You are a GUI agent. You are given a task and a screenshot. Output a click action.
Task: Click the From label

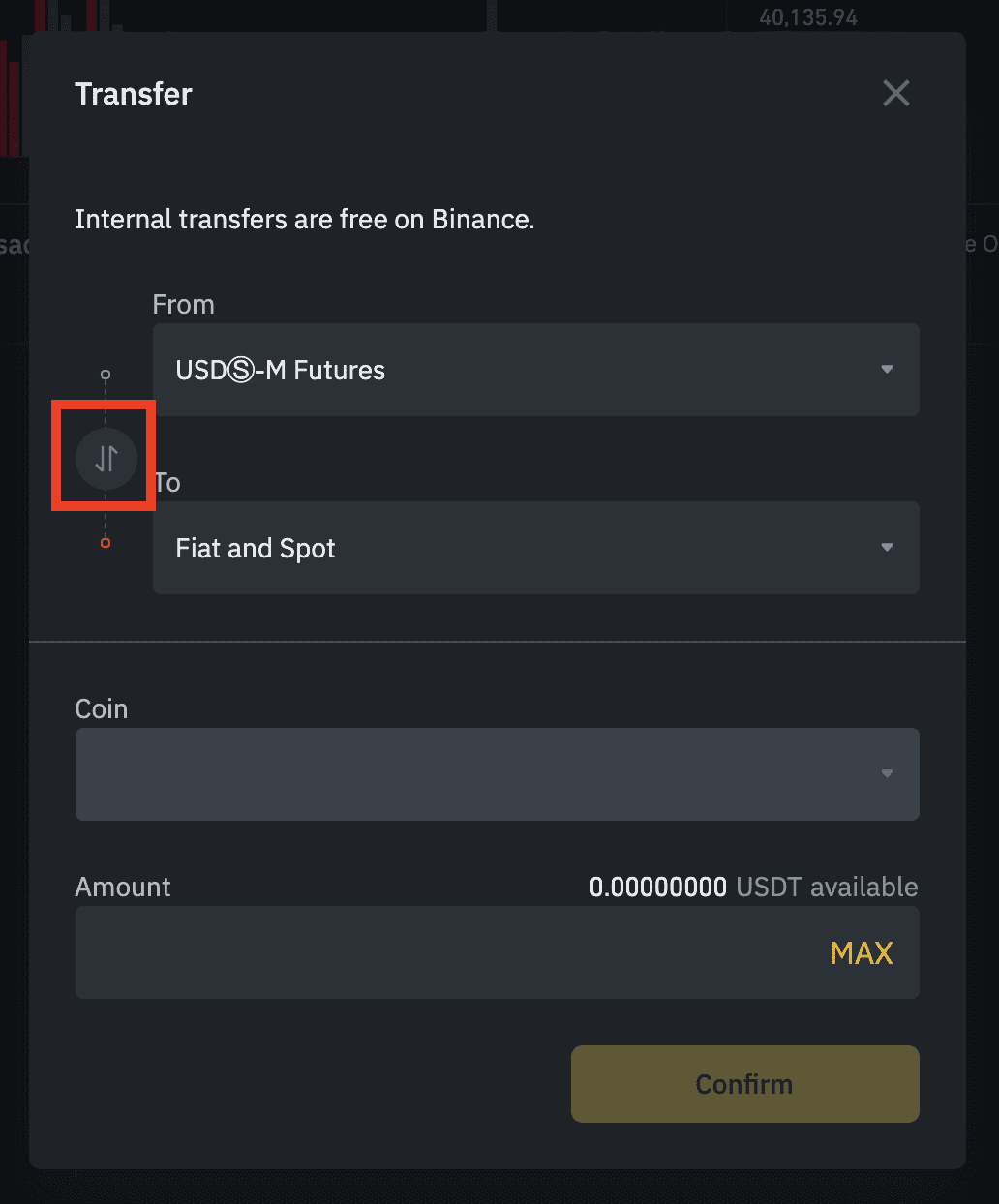[x=184, y=305]
